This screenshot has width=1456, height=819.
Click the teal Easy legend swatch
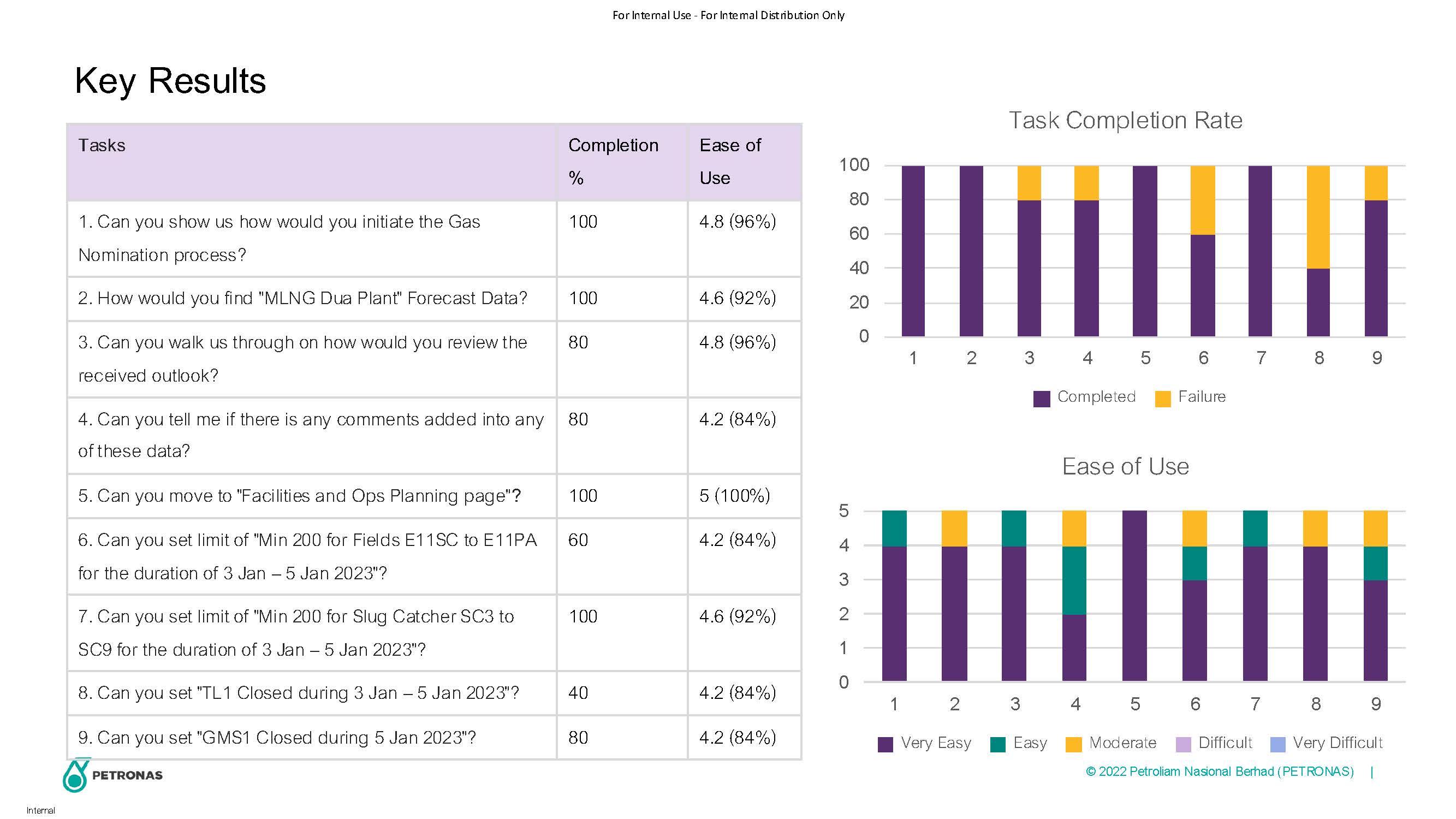pyautogui.click(x=997, y=744)
